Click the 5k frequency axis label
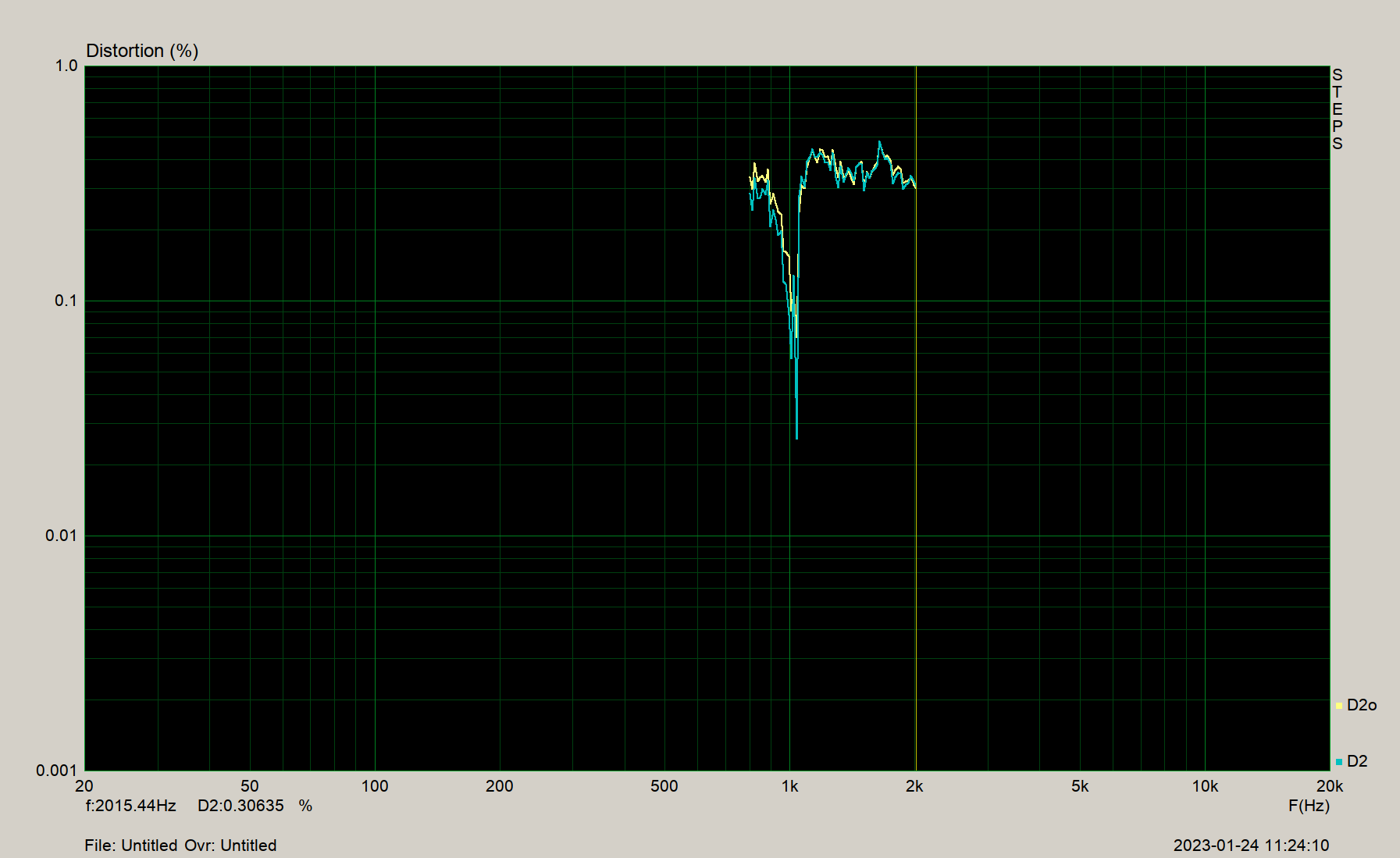 pos(1080,786)
